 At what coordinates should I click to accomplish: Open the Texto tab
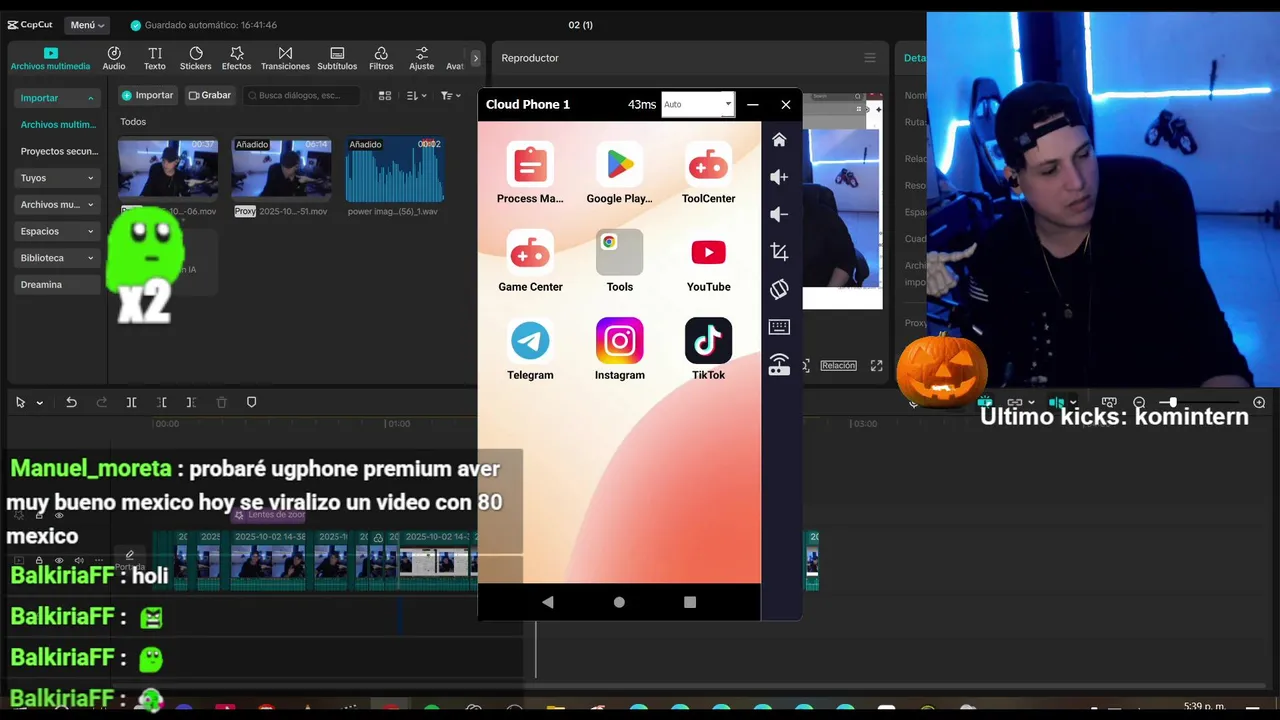tap(155, 58)
